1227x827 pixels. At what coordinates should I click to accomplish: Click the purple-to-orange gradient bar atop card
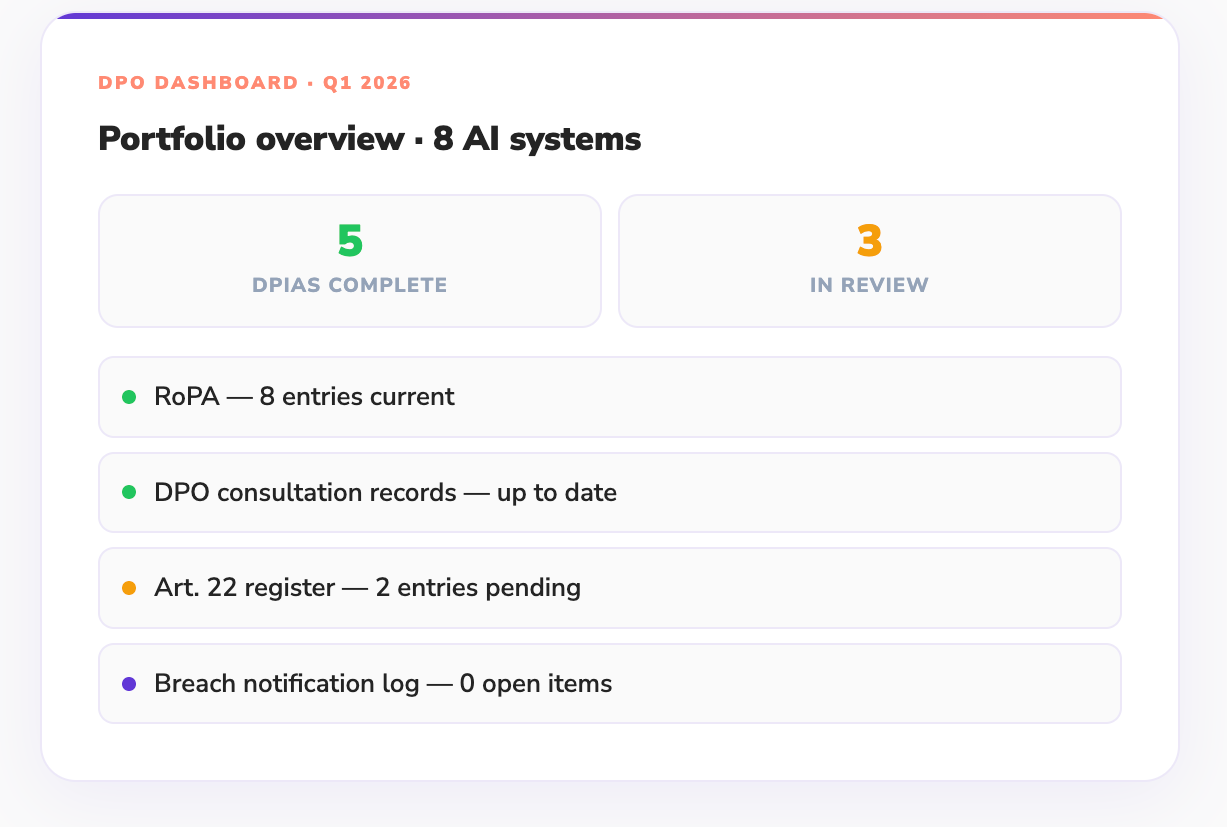(610, 17)
